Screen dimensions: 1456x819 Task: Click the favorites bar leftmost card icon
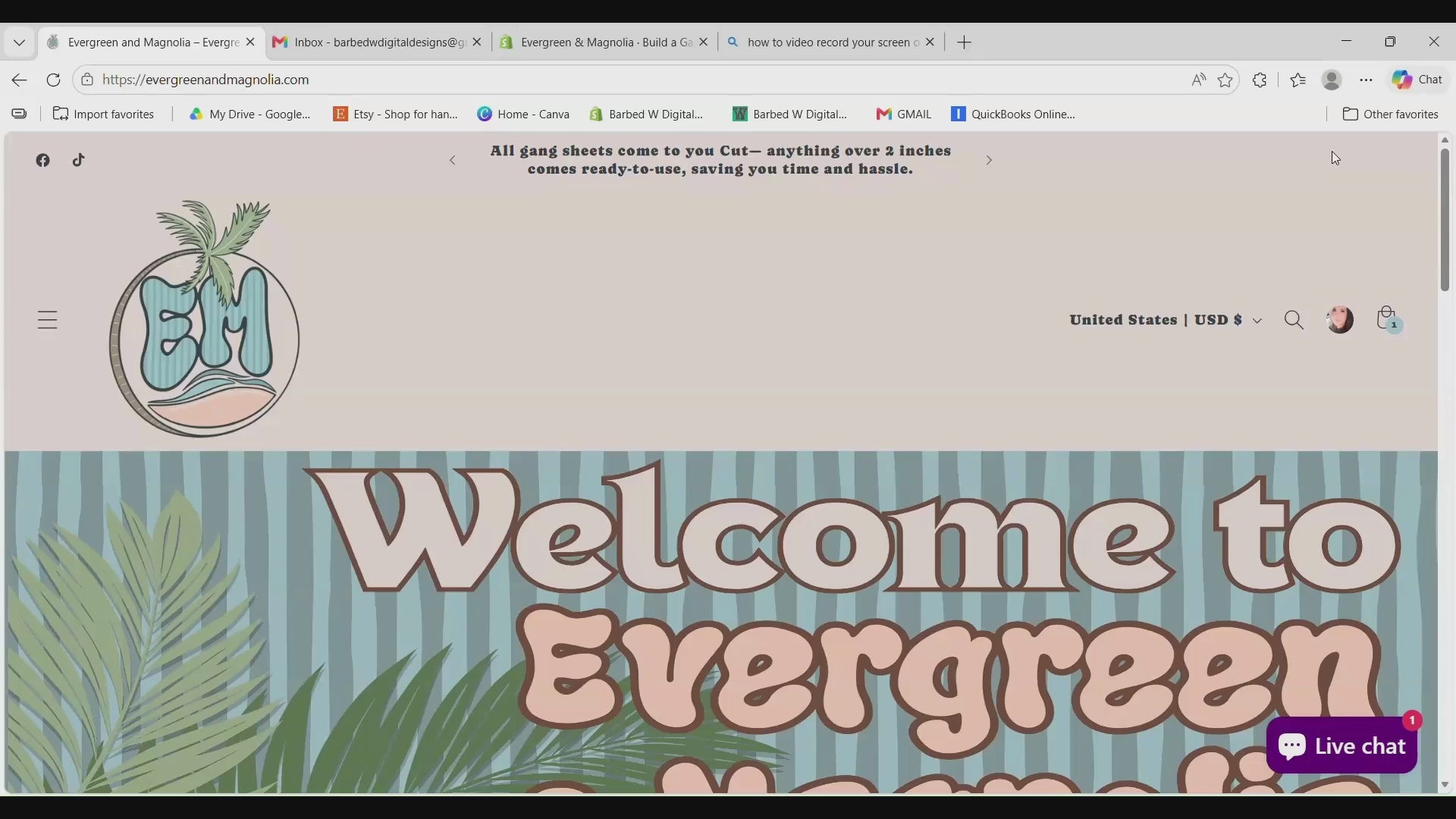(19, 115)
